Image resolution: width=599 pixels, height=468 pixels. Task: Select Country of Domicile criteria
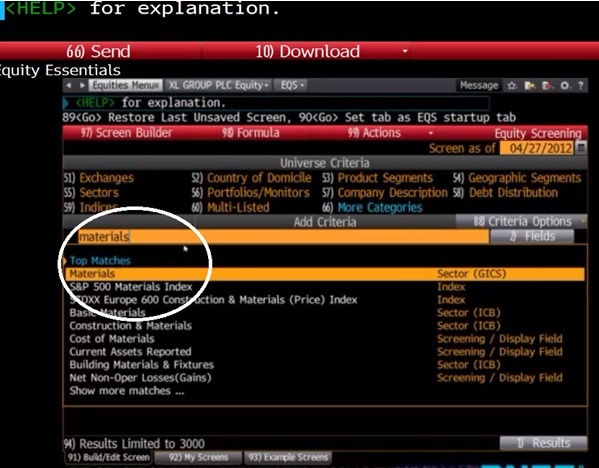click(251, 178)
